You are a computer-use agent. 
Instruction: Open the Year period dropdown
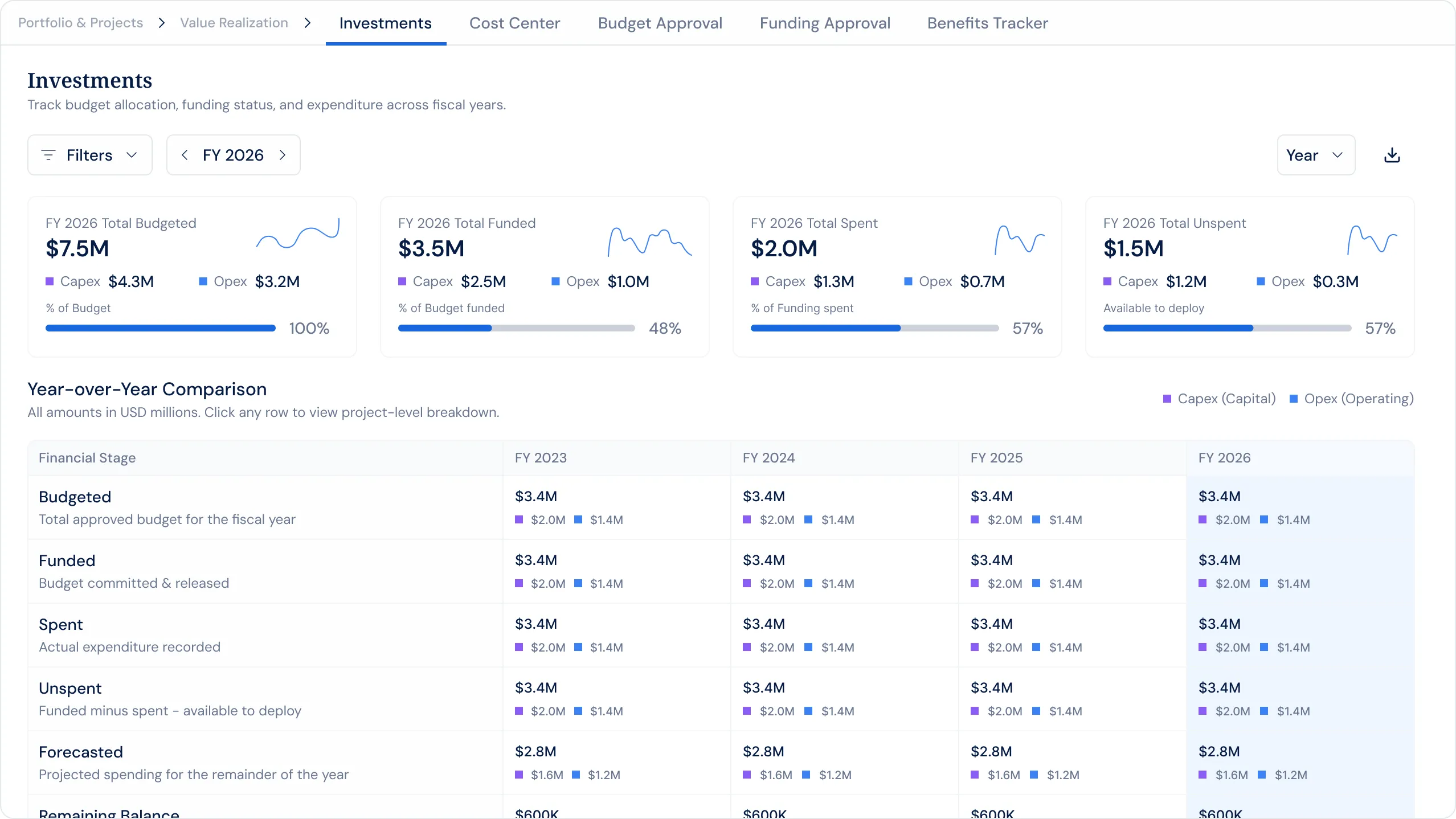1316,155
